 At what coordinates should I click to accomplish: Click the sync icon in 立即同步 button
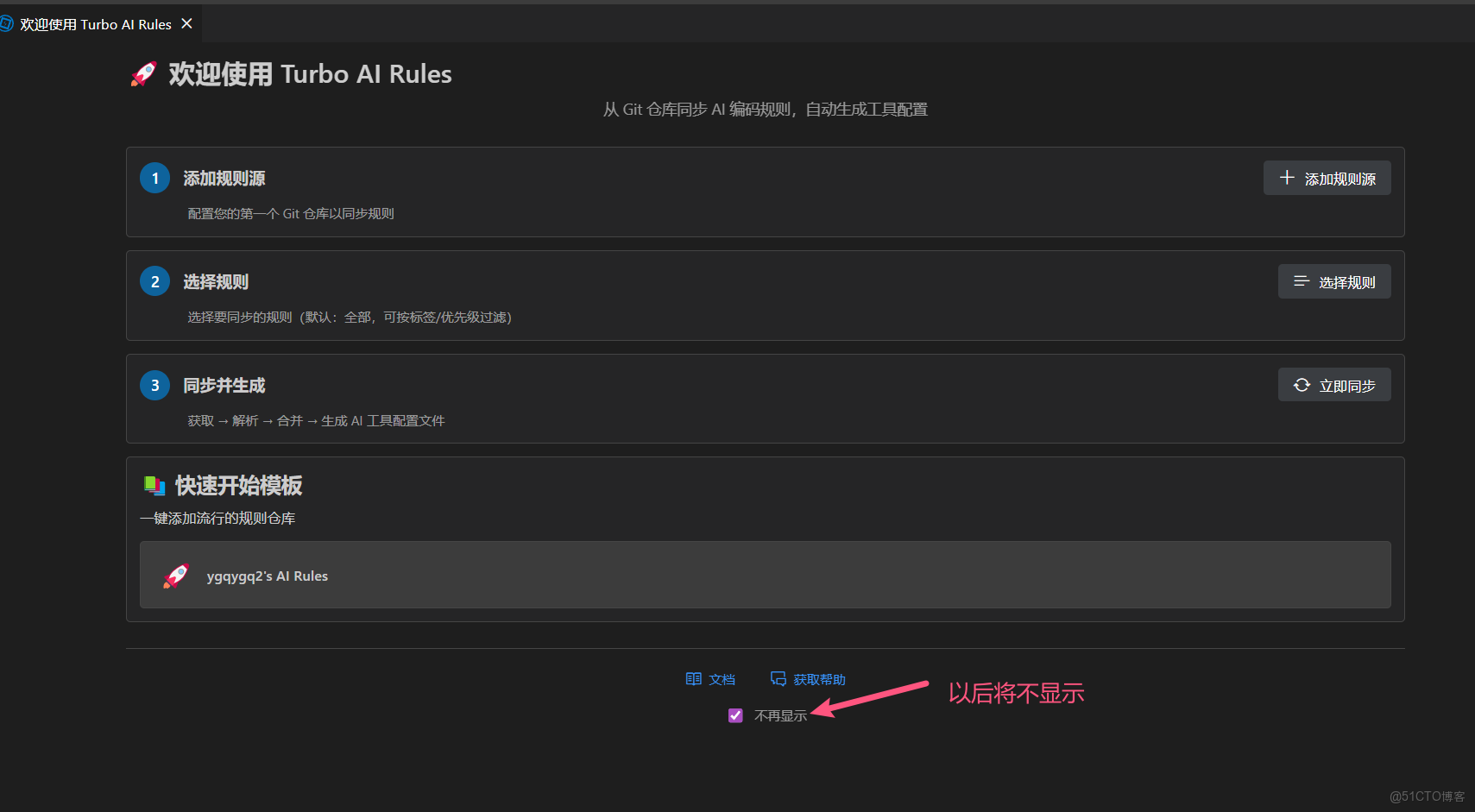click(x=1302, y=385)
